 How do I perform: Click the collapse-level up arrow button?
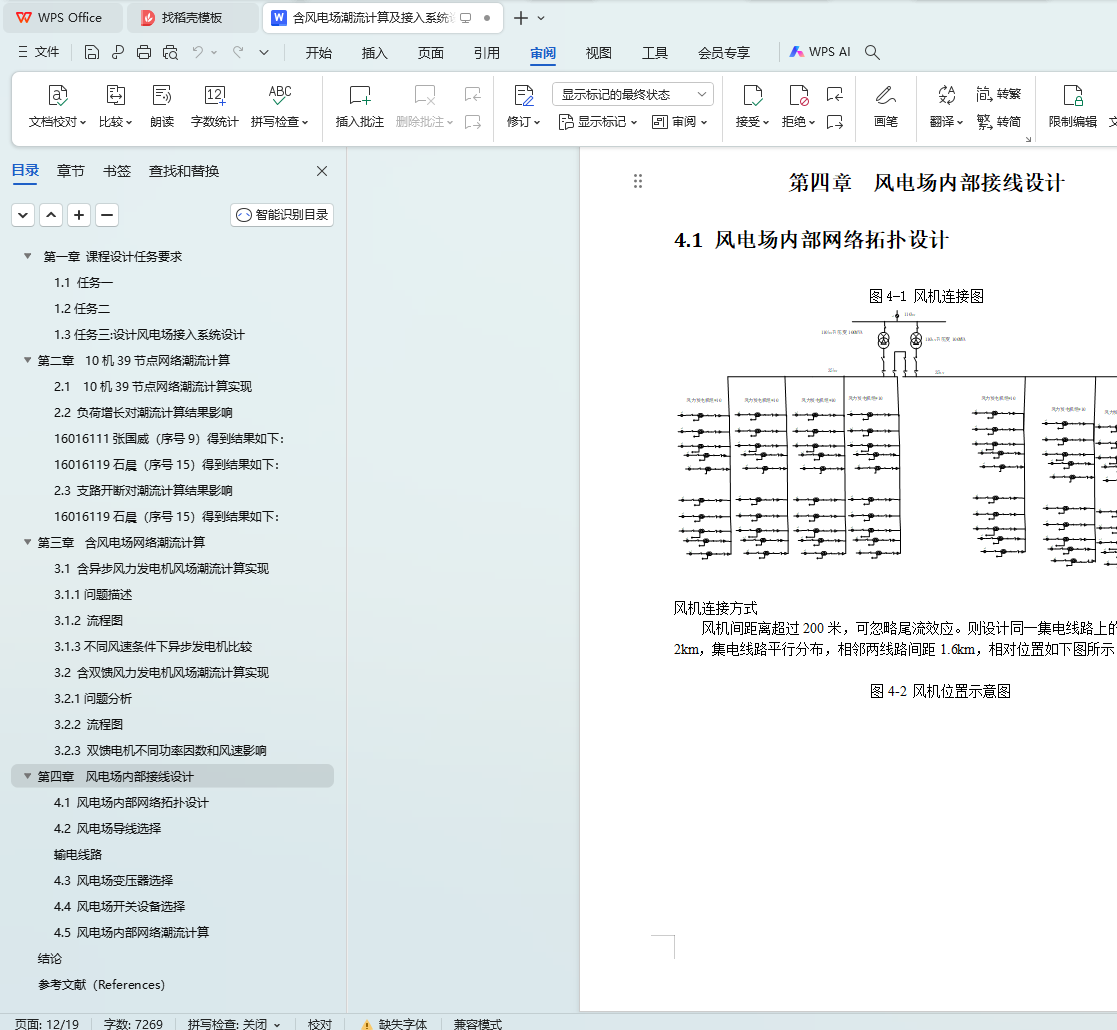[x=51, y=214]
